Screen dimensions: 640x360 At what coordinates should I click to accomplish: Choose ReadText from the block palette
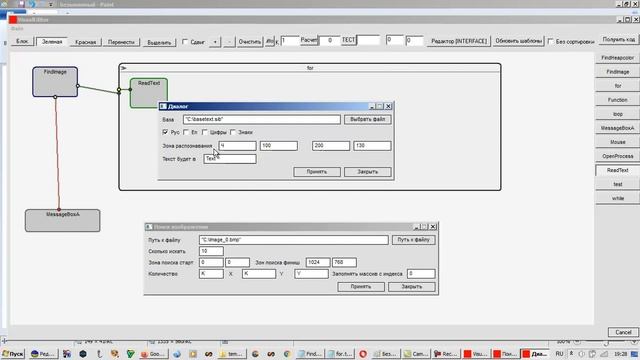point(617,170)
